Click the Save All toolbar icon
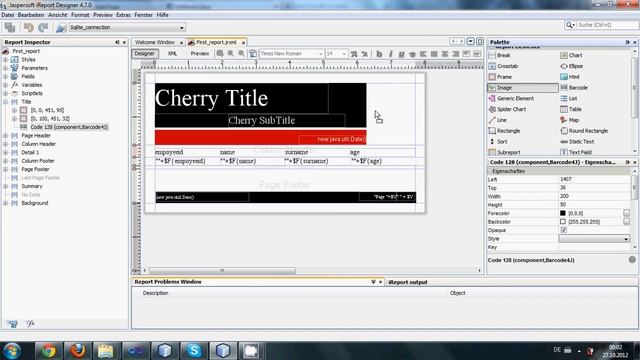Viewport: 640px width, 360px height. coord(10,27)
